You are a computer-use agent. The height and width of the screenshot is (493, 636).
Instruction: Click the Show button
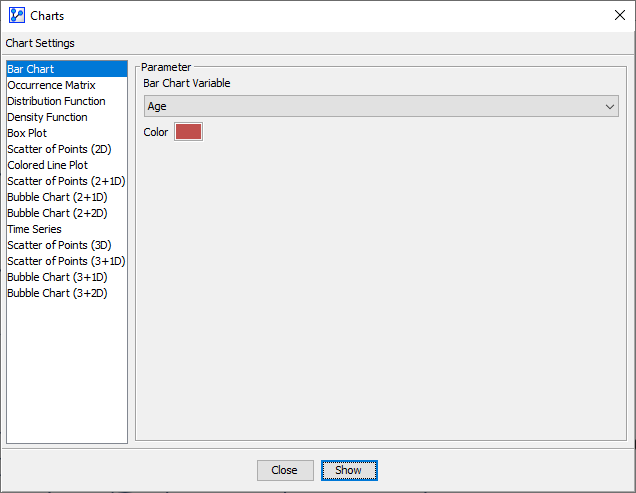tap(348, 470)
